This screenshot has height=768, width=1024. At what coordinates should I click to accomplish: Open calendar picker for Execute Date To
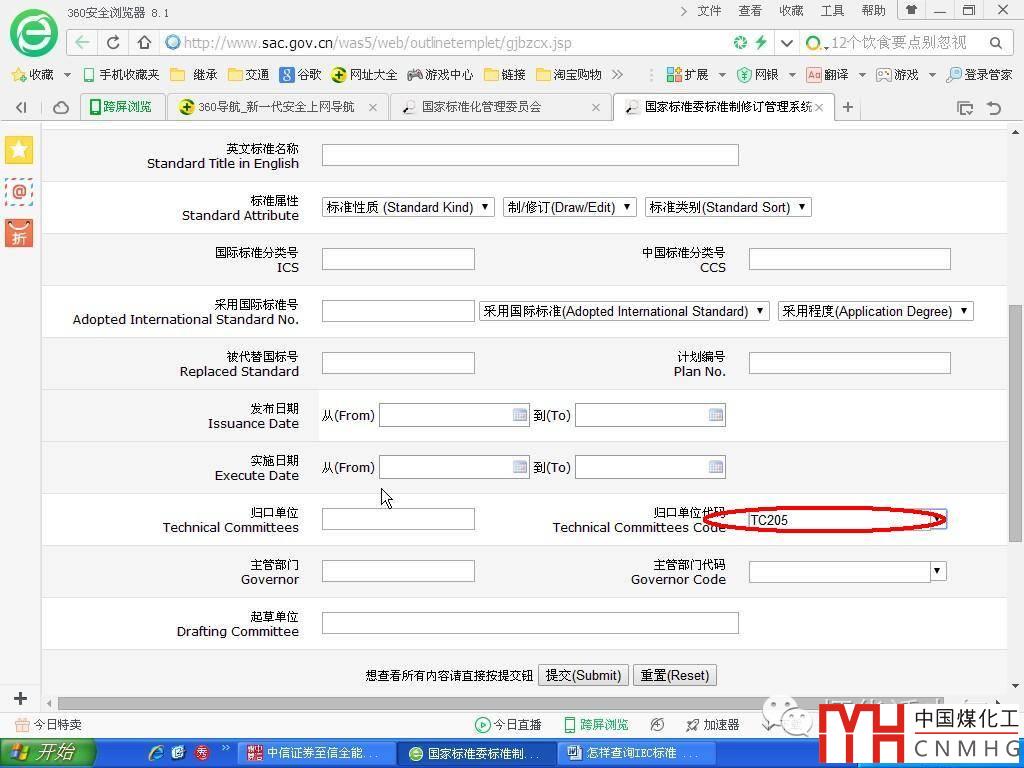tap(716, 467)
